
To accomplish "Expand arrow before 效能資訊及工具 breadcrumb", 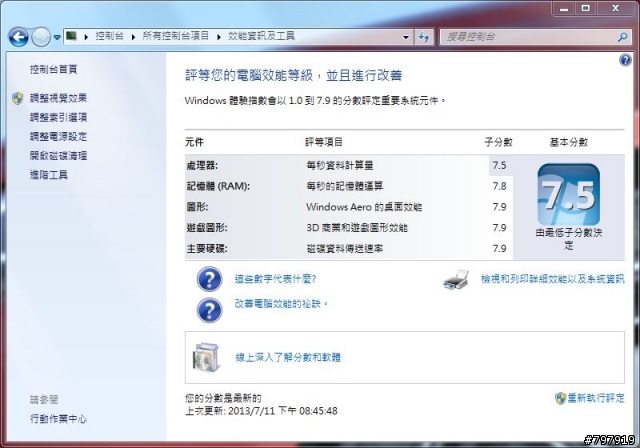I will click(x=219, y=37).
